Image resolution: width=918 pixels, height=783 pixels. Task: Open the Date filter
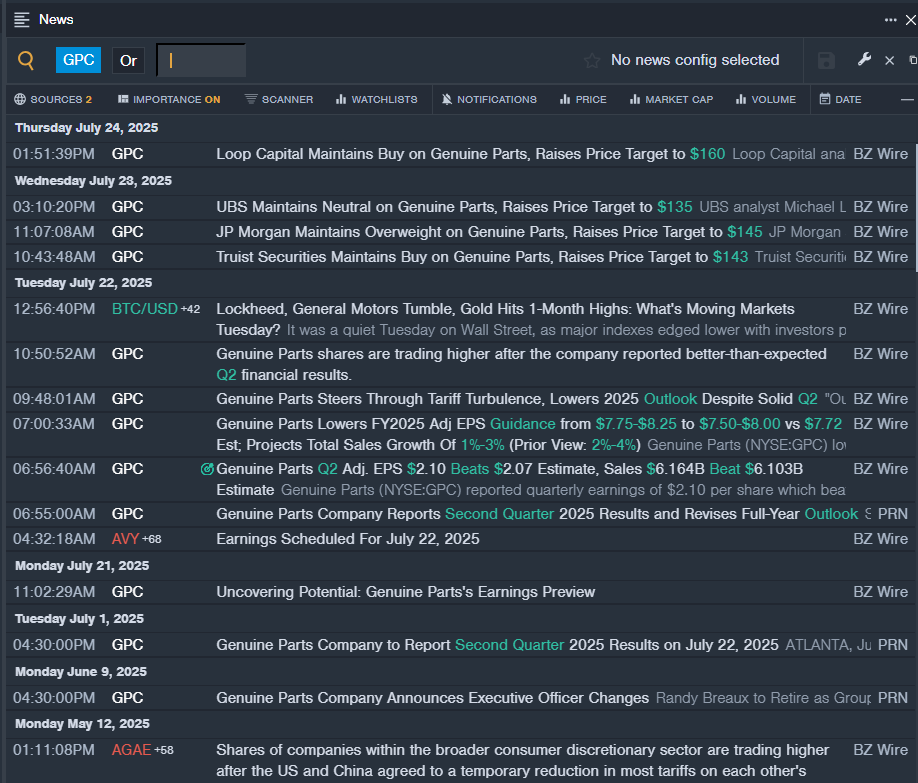pos(840,99)
